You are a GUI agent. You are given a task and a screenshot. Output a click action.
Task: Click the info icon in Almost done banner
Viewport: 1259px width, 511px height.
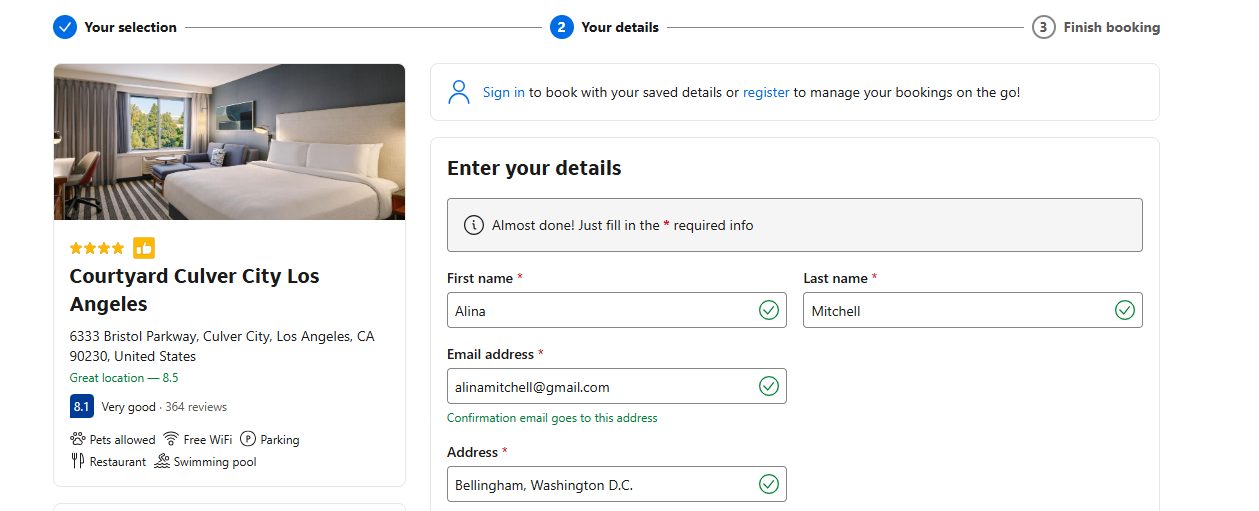pos(474,225)
